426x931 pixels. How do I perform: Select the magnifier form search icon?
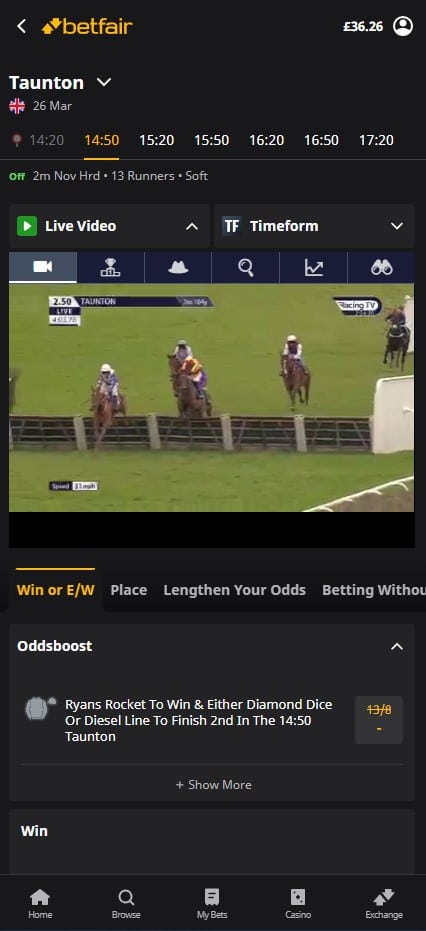point(246,267)
